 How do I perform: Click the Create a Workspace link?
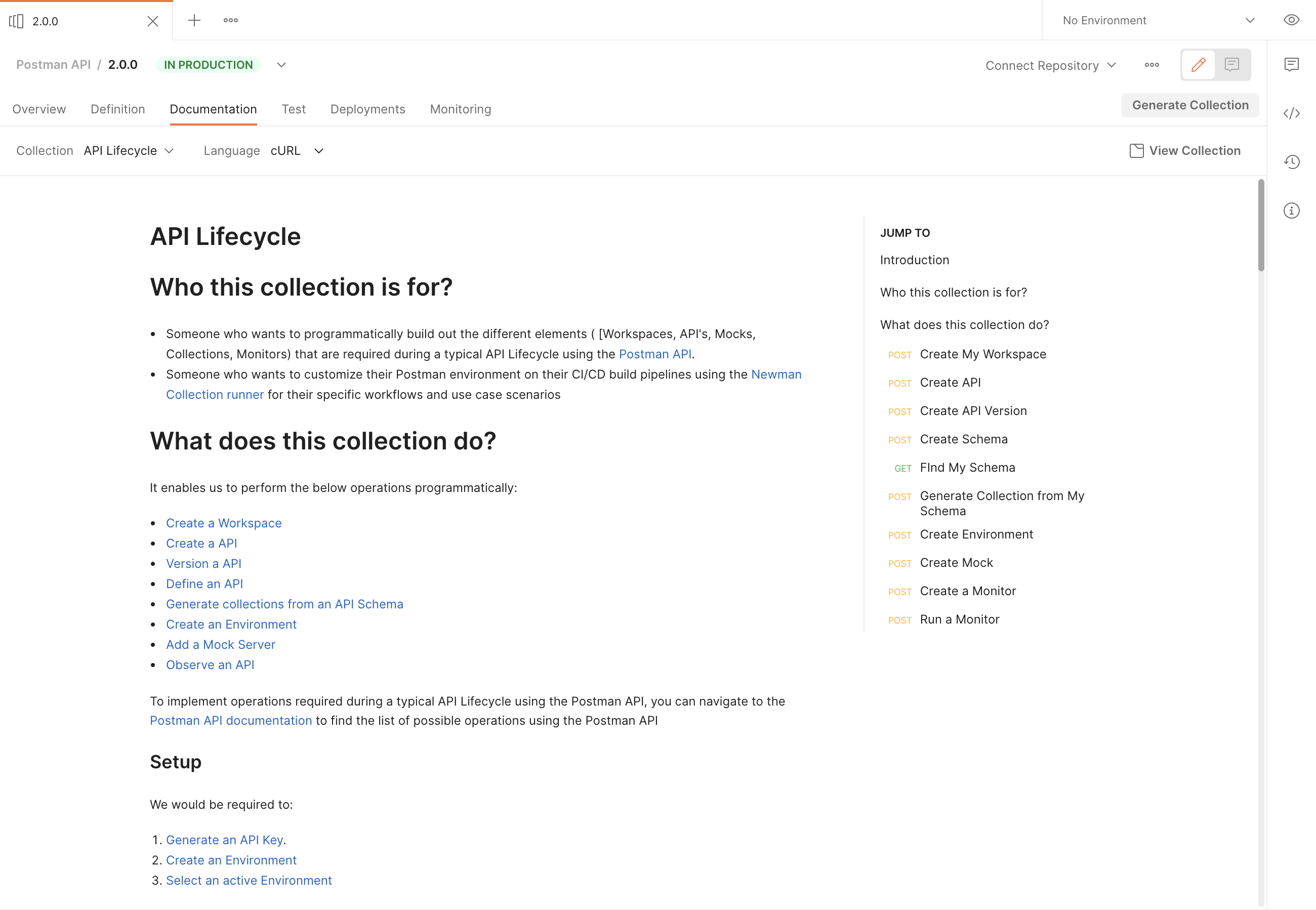[x=223, y=522]
